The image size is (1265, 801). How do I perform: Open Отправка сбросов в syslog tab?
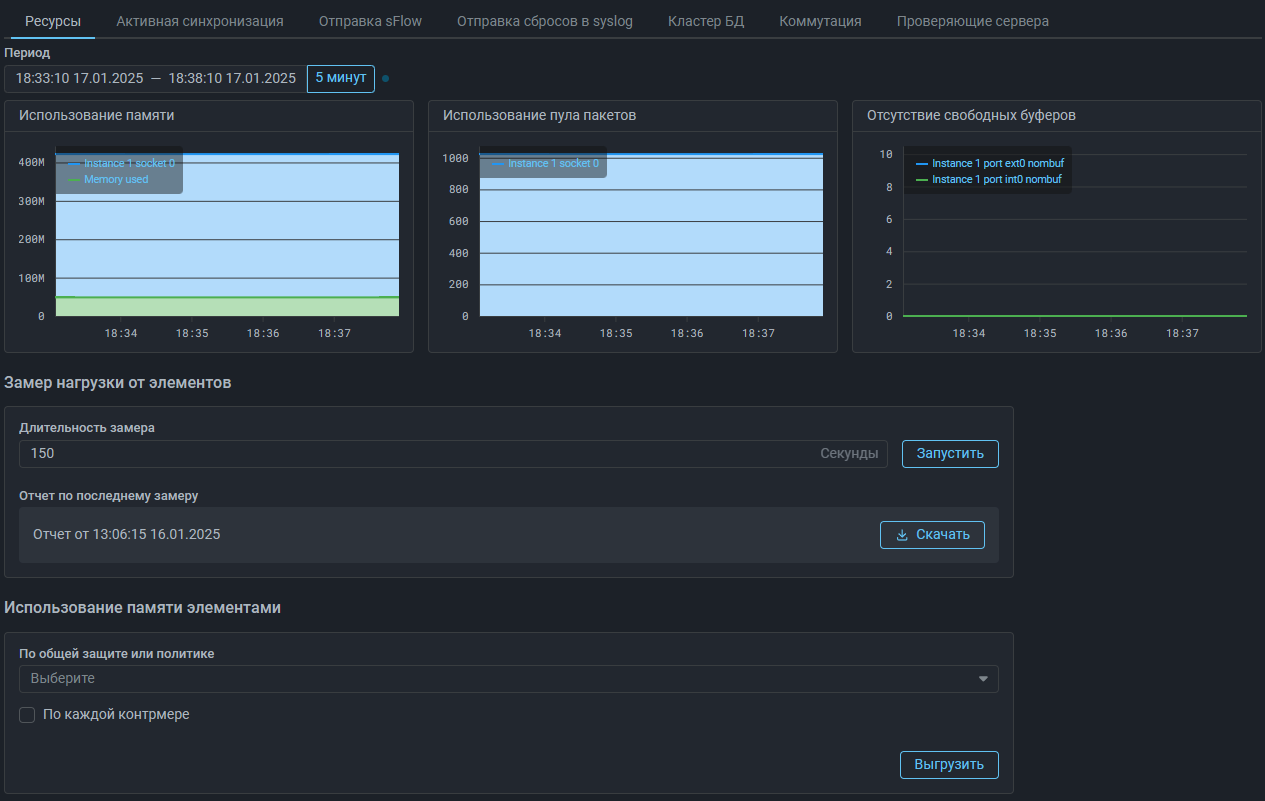(544, 21)
